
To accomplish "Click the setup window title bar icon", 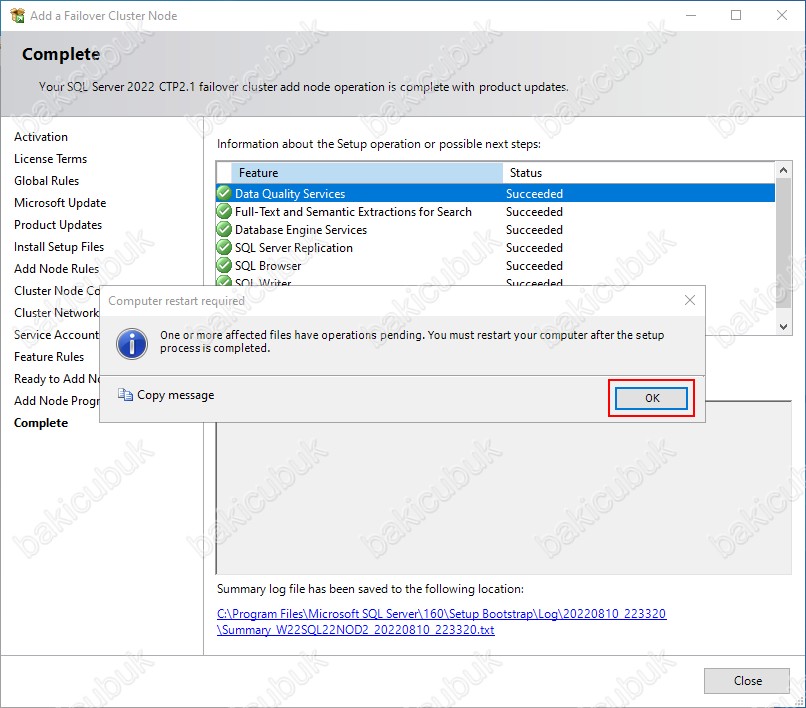I will pos(17,15).
